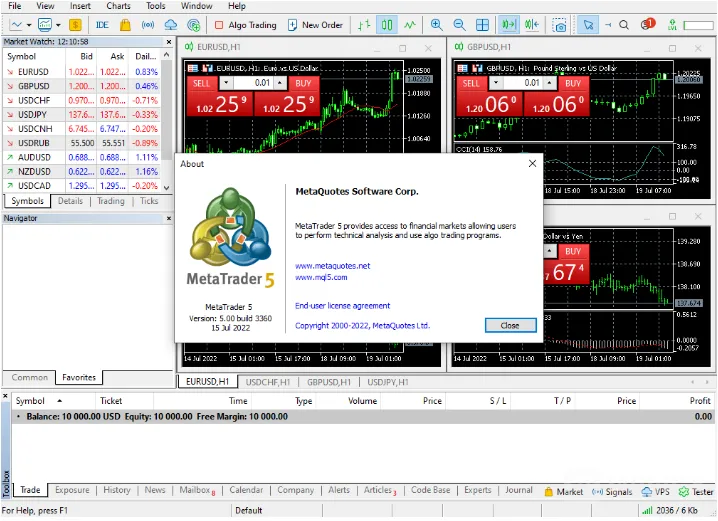The image size is (718, 521).
Task: Open the Insert menu
Action: (x=80, y=6)
